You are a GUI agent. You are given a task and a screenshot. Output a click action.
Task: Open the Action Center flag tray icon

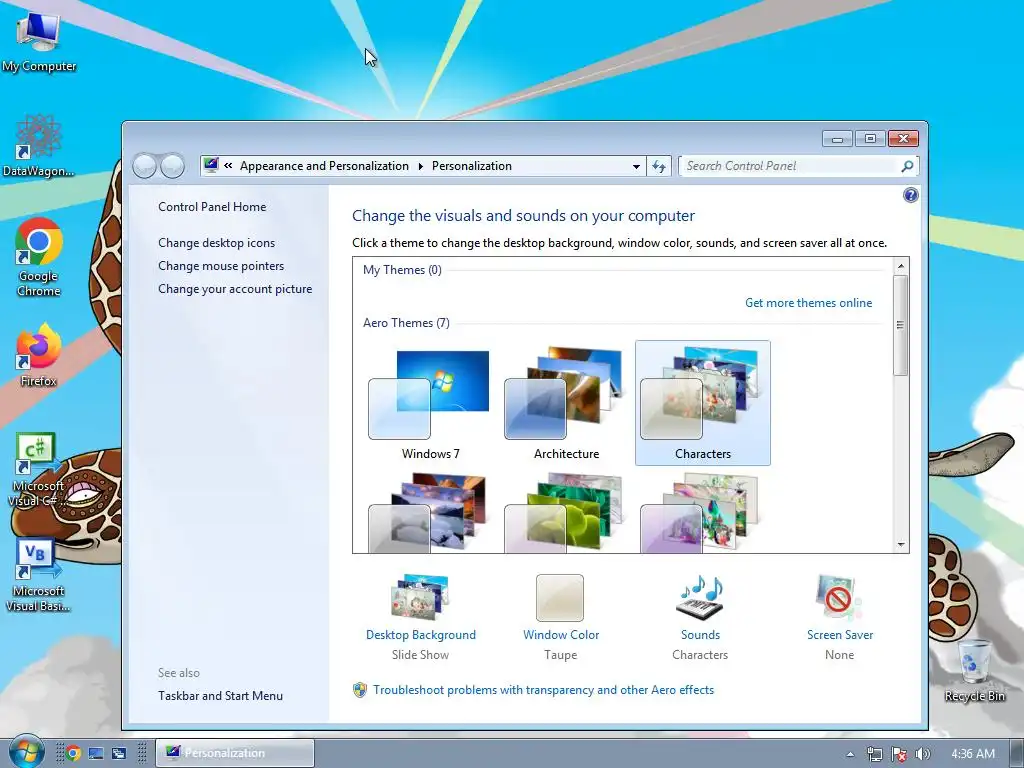(899, 754)
